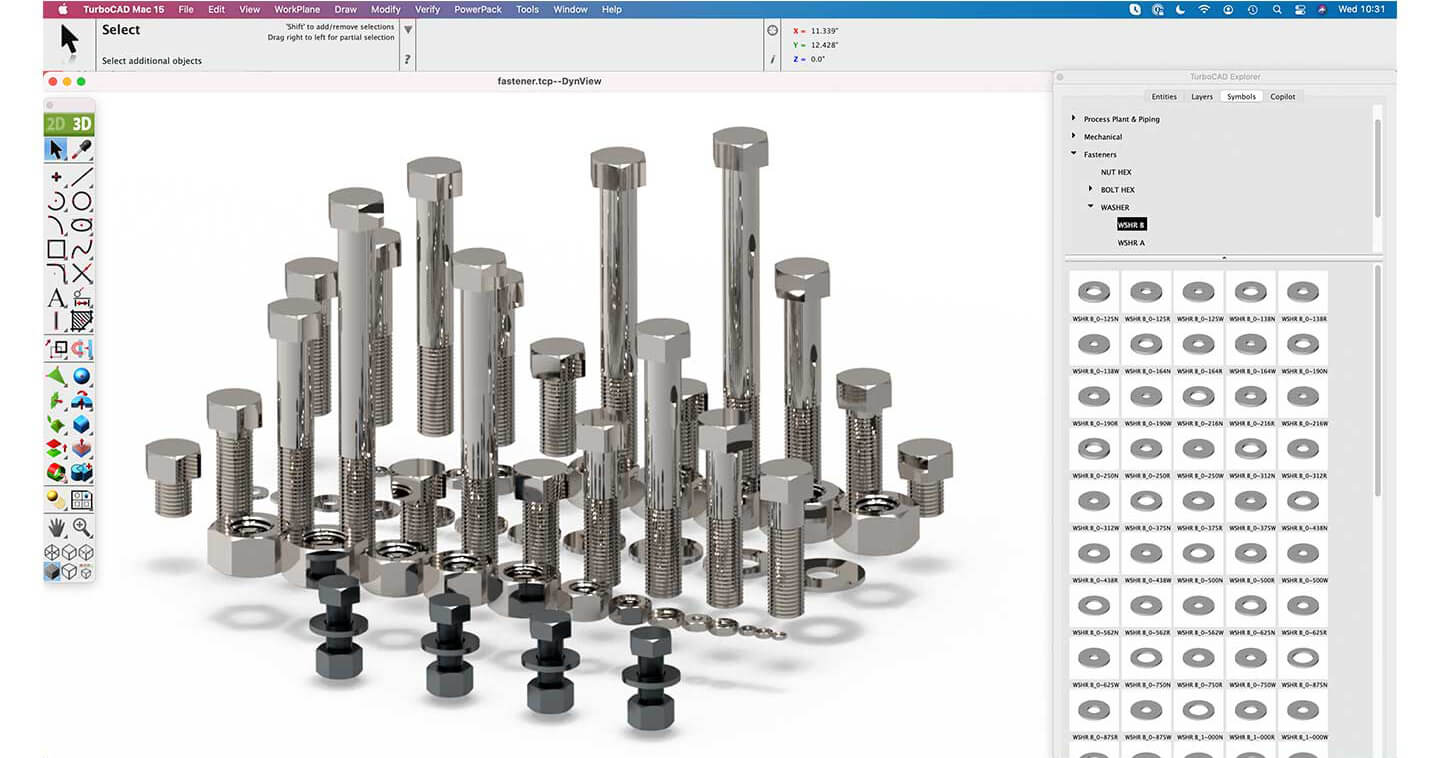Switch to 3D mode in tool palette

pyautogui.click(x=81, y=125)
